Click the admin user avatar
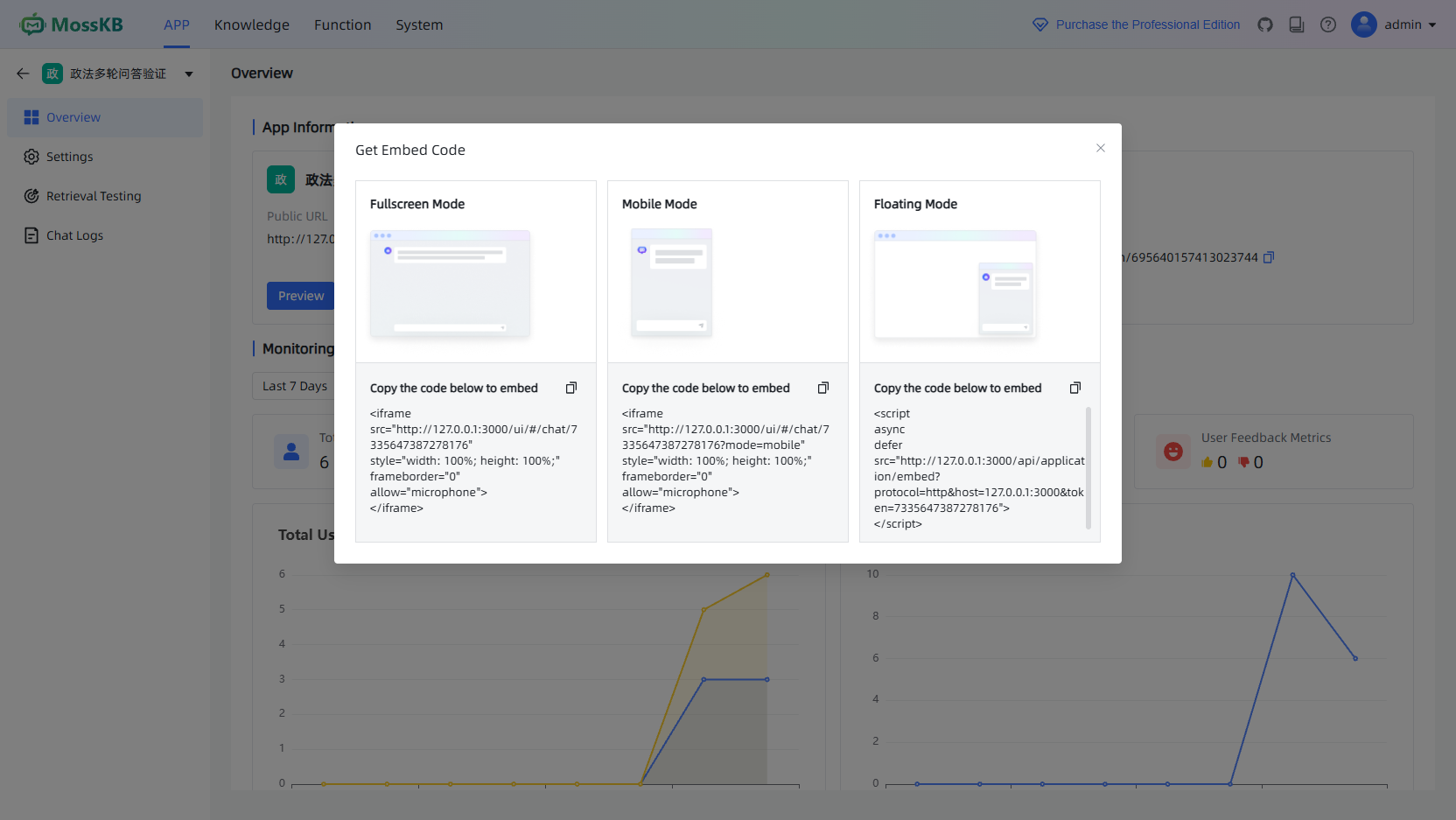This screenshot has width=1456, height=820. 1364,25
